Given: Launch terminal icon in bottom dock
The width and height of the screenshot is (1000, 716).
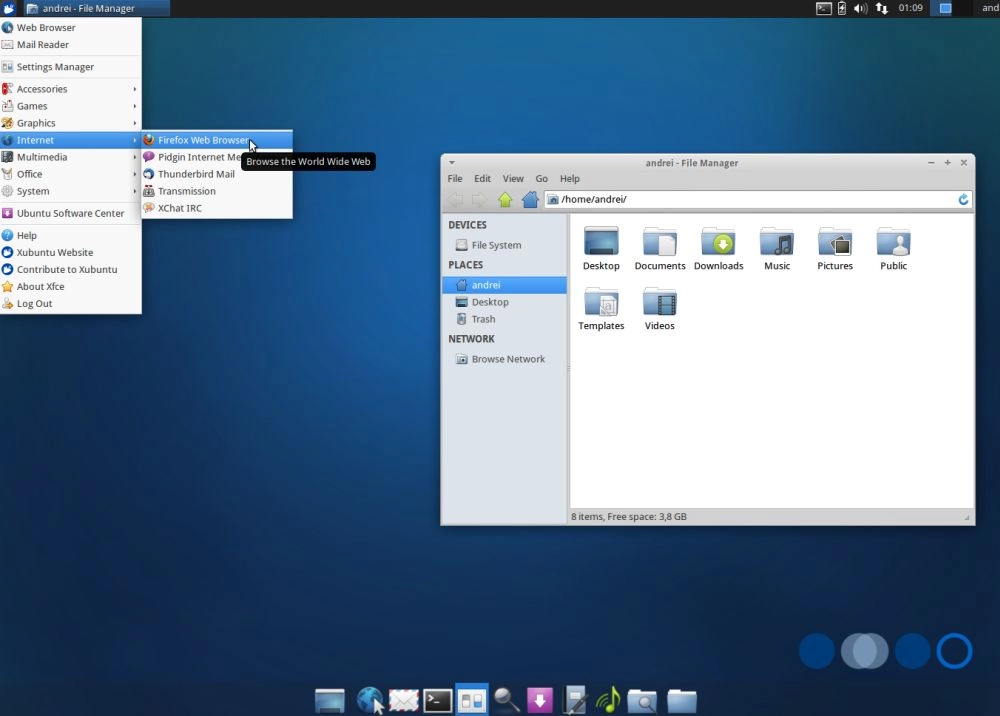Looking at the screenshot, I should (x=438, y=701).
